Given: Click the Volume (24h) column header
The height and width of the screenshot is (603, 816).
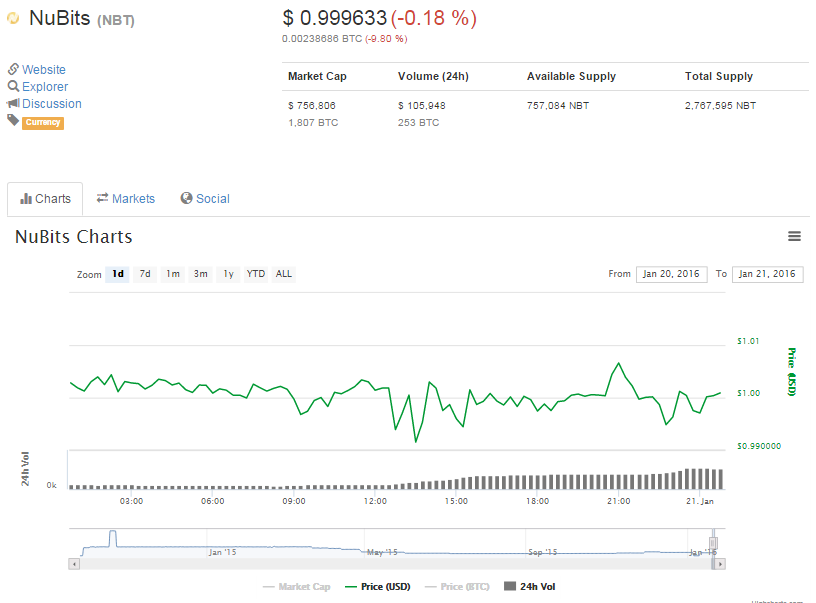Looking at the screenshot, I should coord(434,76).
